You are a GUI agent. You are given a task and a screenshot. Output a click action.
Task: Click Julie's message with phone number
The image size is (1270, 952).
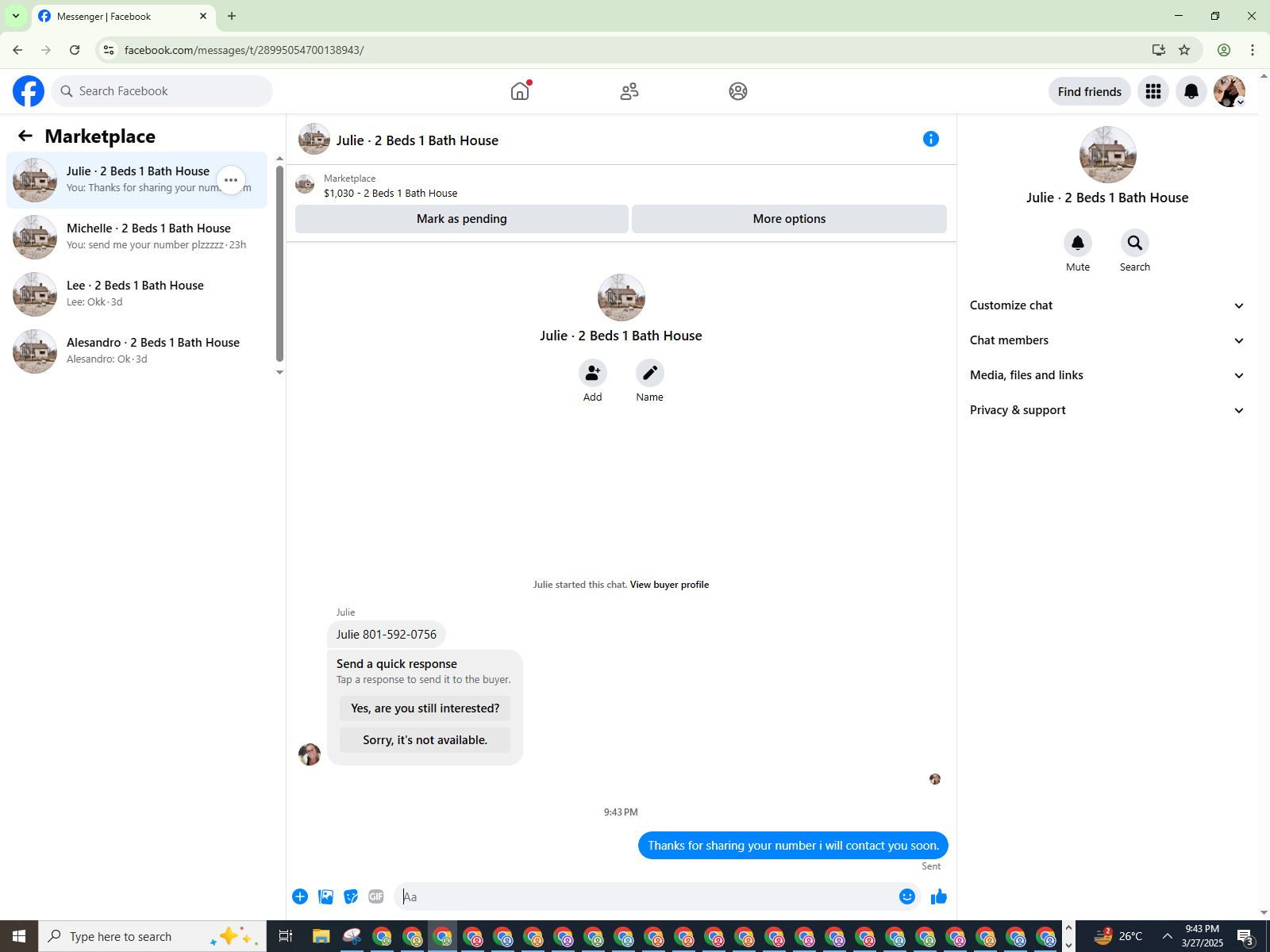coord(387,635)
